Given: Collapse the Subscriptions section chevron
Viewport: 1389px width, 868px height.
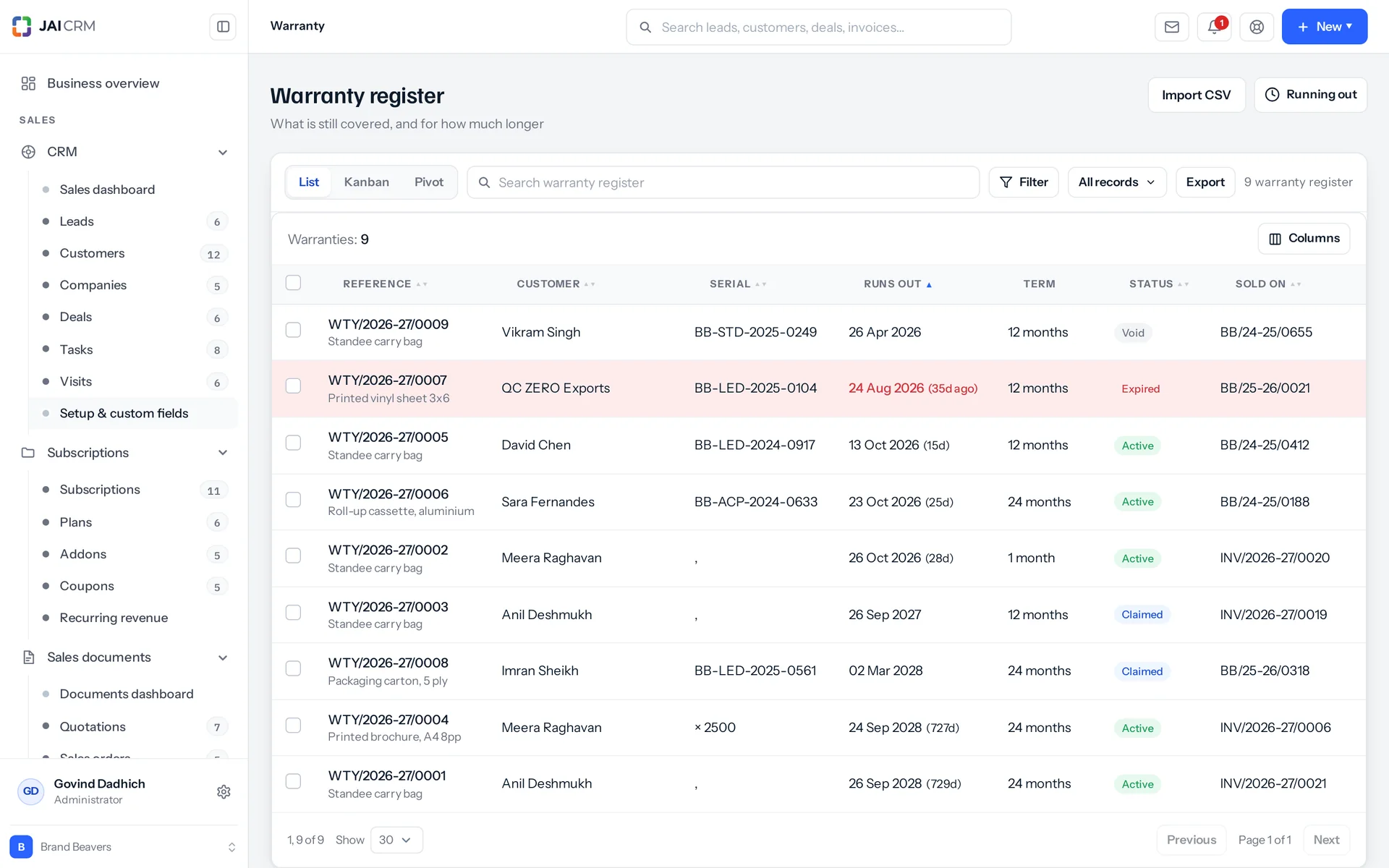Looking at the screenshot, I should tap(223, 453).
